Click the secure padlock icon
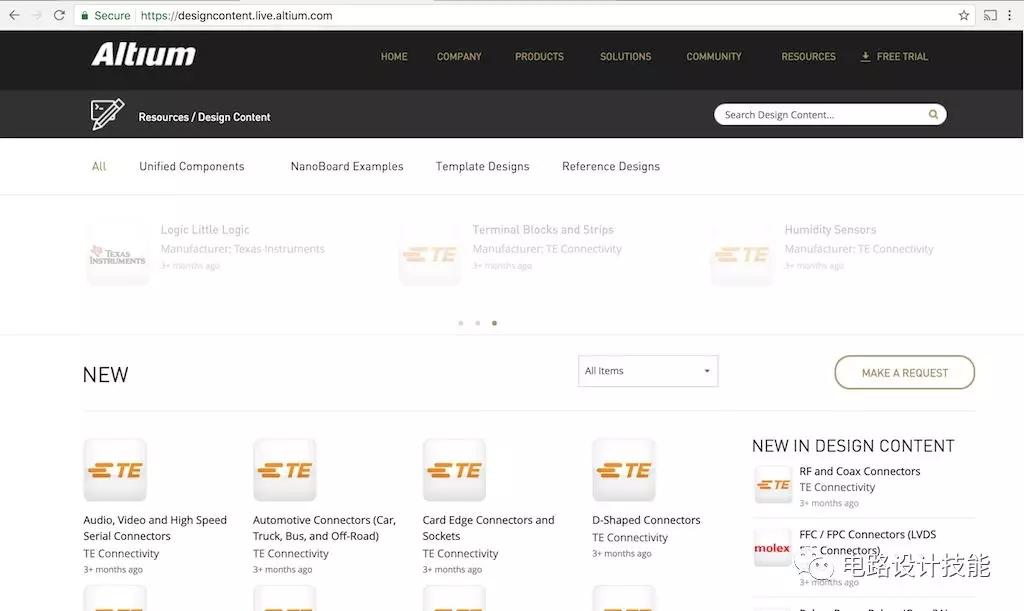This screenshot has height=611, width=1024. (84, 15)
